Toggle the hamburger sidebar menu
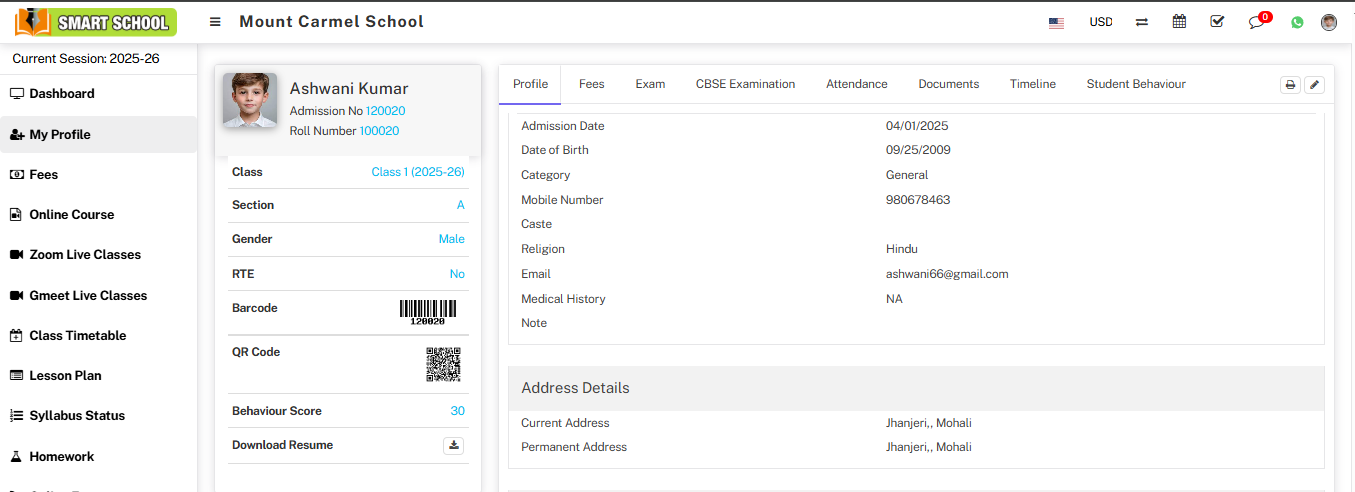 (x=215, y=22)
